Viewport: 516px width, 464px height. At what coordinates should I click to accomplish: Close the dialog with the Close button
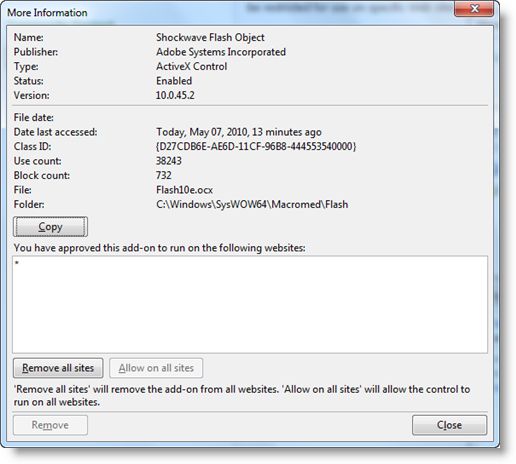[449, 425]
